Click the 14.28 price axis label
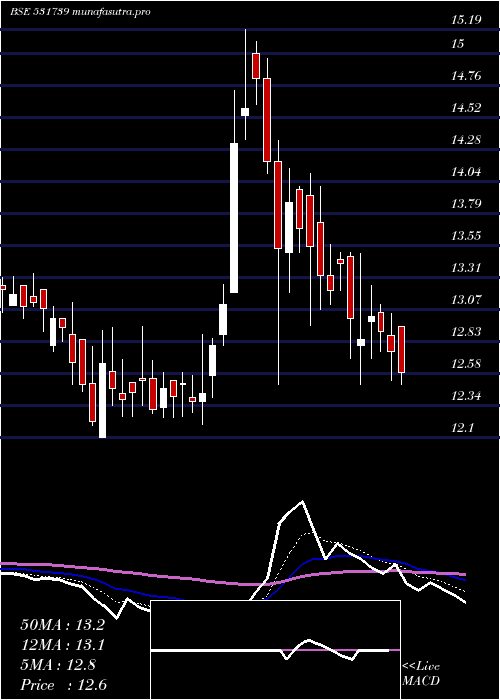This screenshot has height=700, width=500. pyautogui.click(x=466, y=140)
